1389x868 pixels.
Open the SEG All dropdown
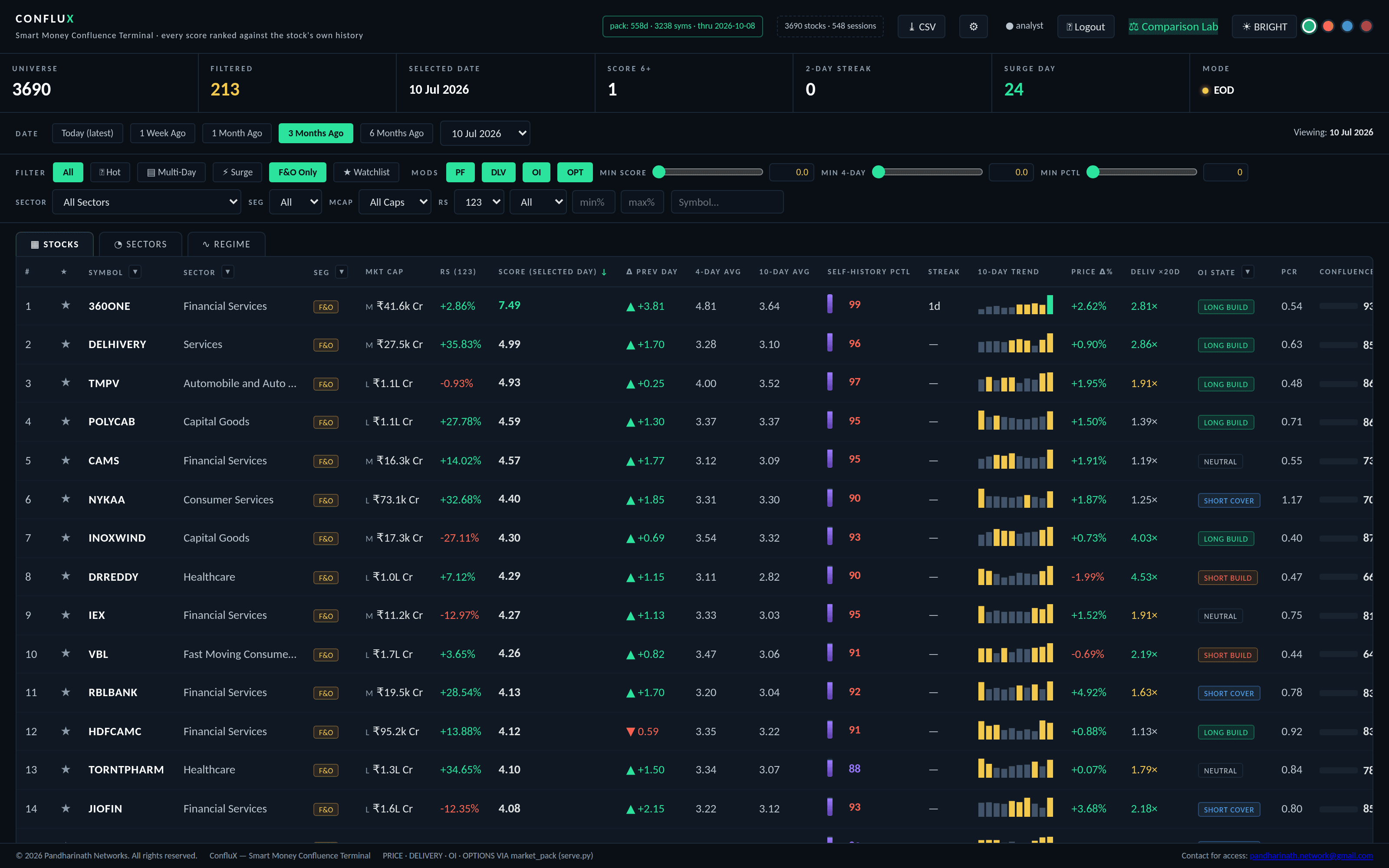click(296, 202)
